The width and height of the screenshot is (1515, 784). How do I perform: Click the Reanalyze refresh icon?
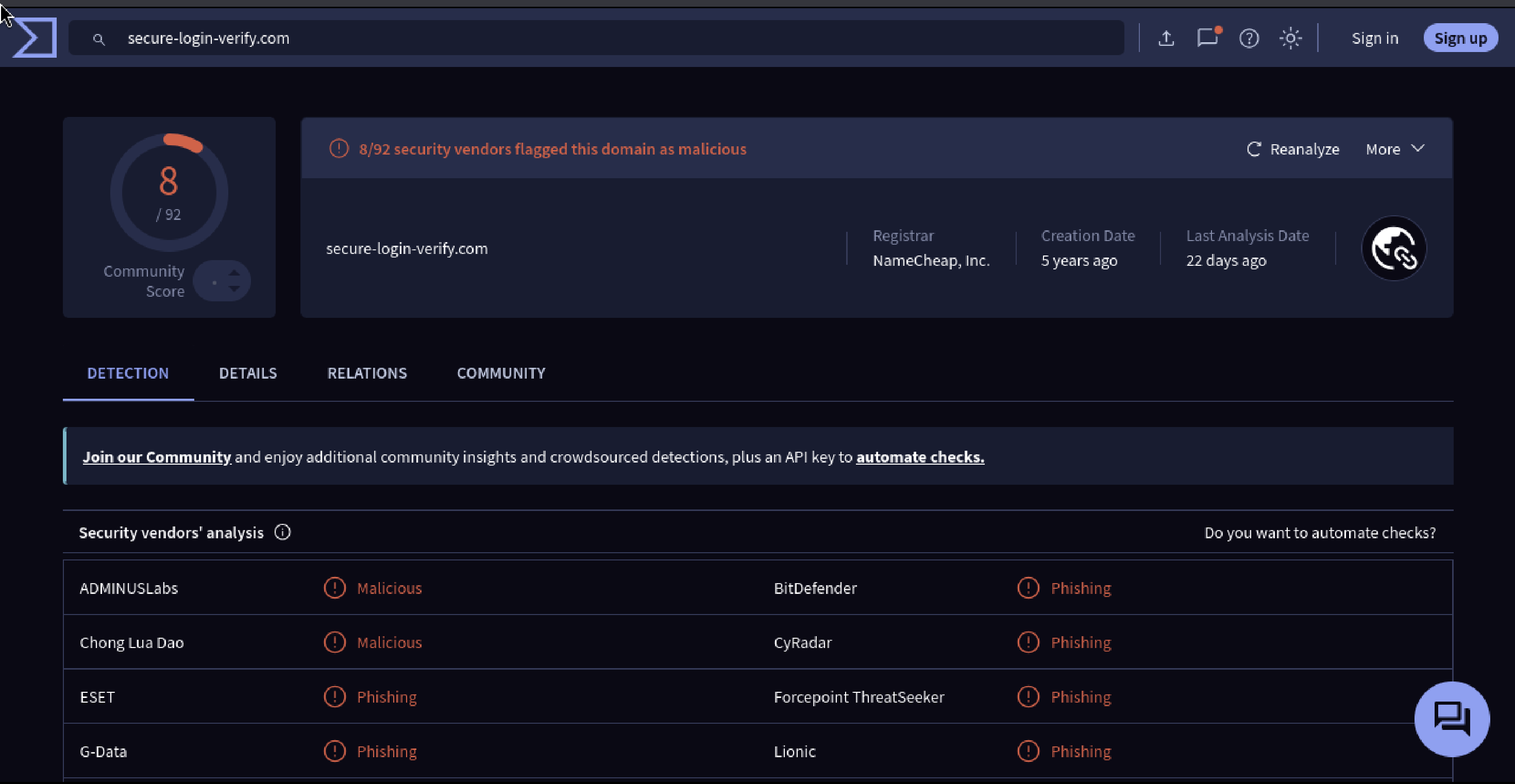tap(1253, 149)
